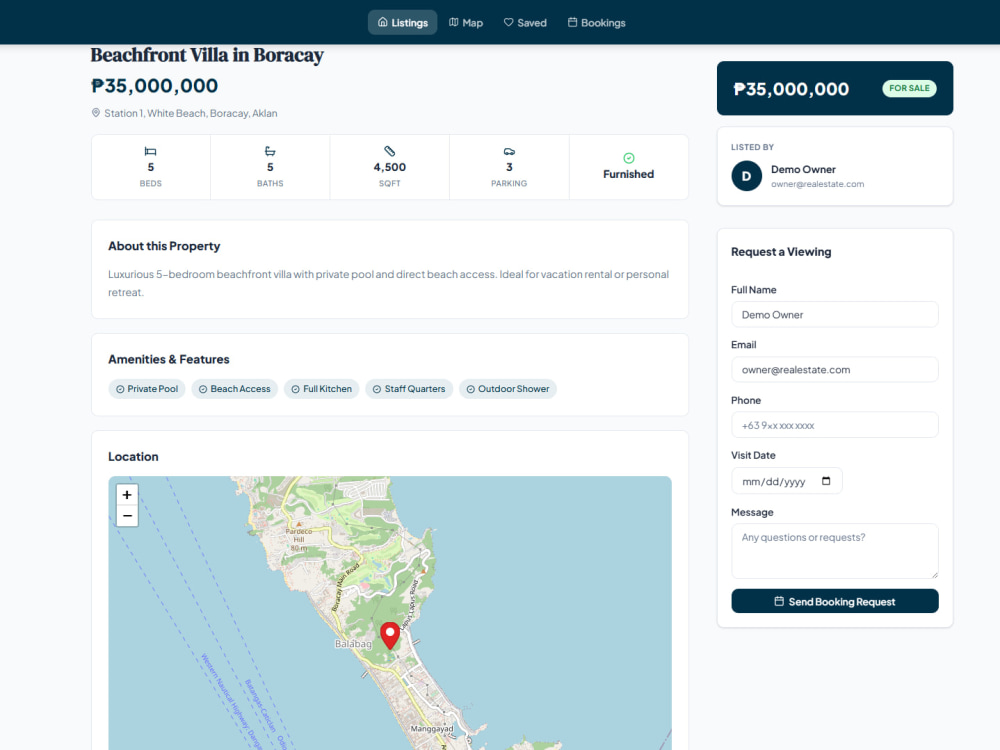Image resolution: width=1000 pixels, height=750 pixels.
Task: Click the Message text area
Action: click(x=835, y=551)
